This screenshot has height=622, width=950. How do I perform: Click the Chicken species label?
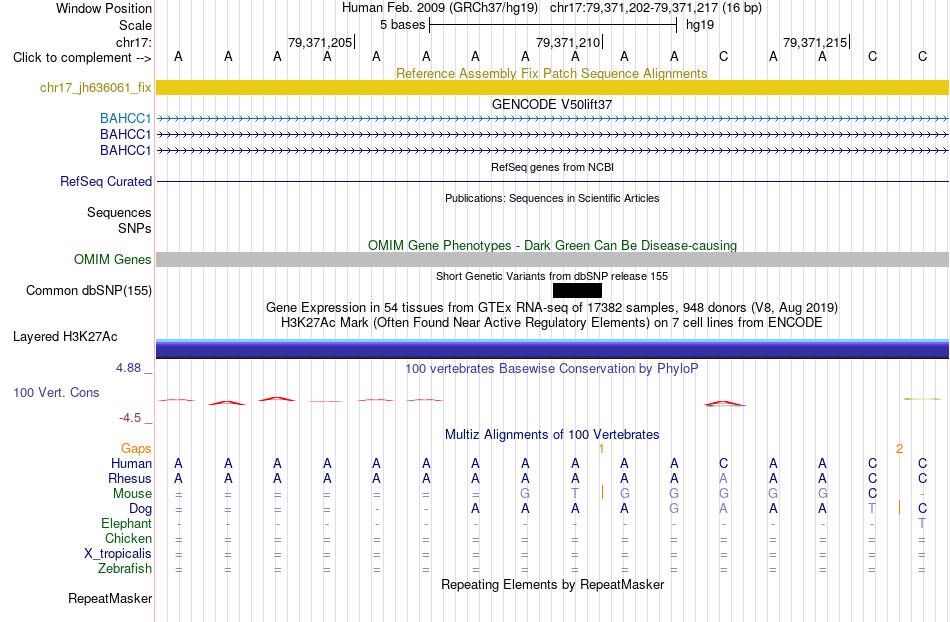click(128, 538)
